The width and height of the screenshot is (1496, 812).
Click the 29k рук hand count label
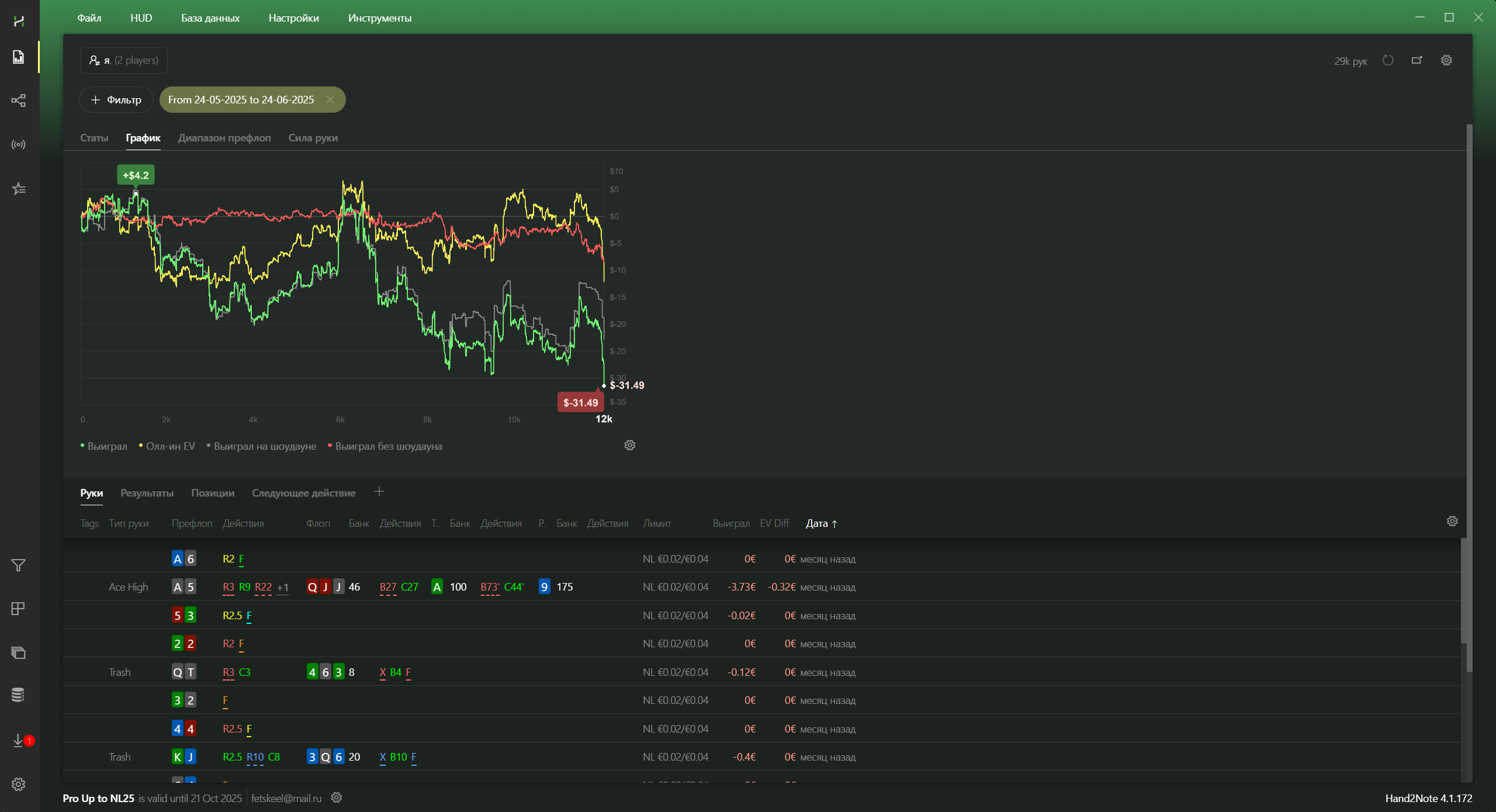1350,61
